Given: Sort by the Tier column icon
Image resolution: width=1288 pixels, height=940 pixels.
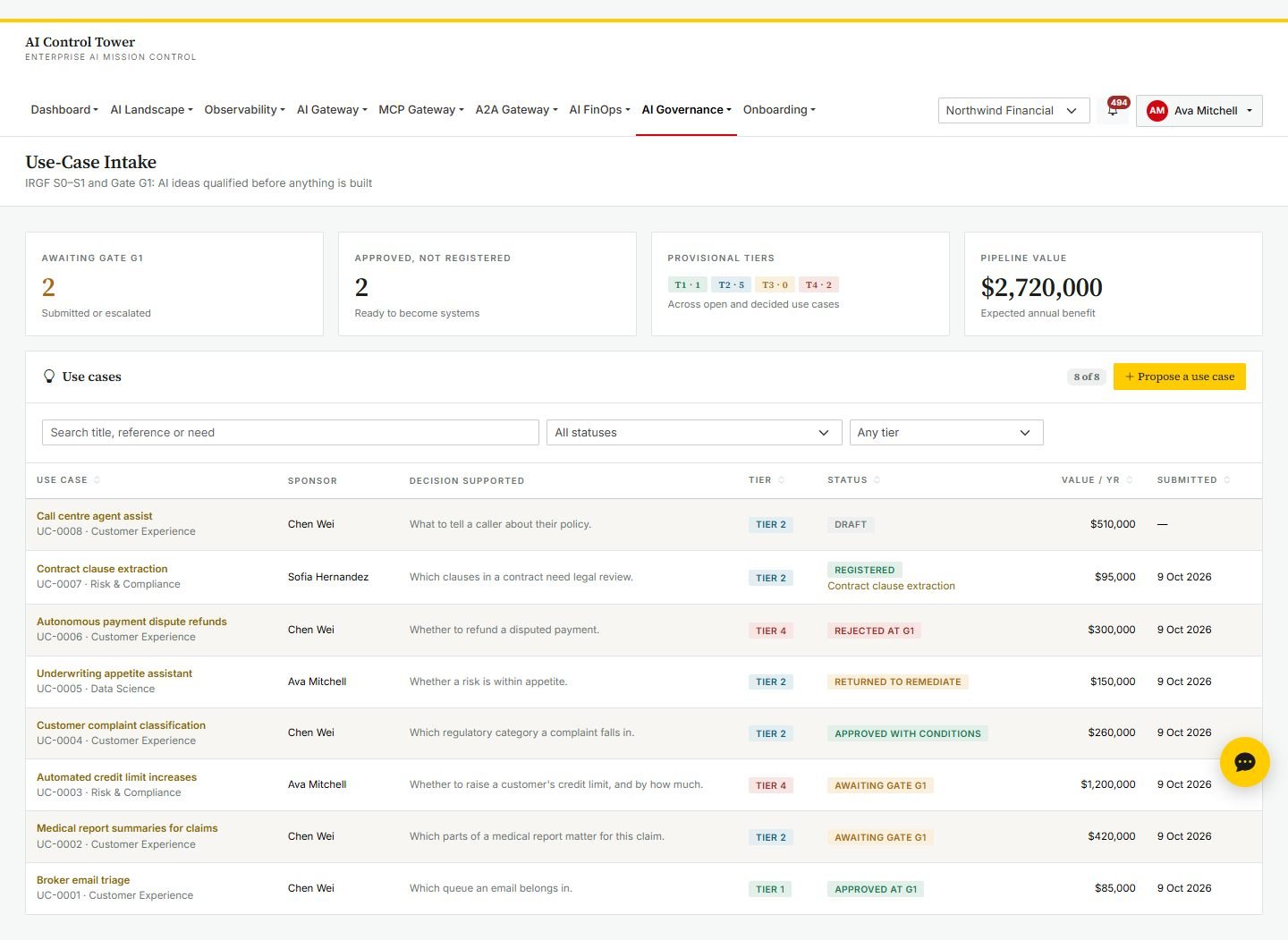Looking at the screenshot, I should point(781,480).
